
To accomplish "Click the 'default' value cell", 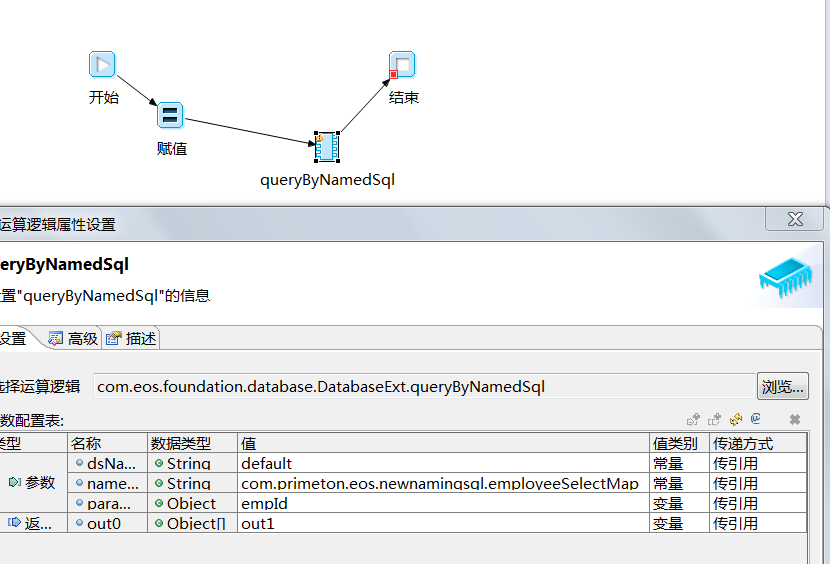I will 444,463.
